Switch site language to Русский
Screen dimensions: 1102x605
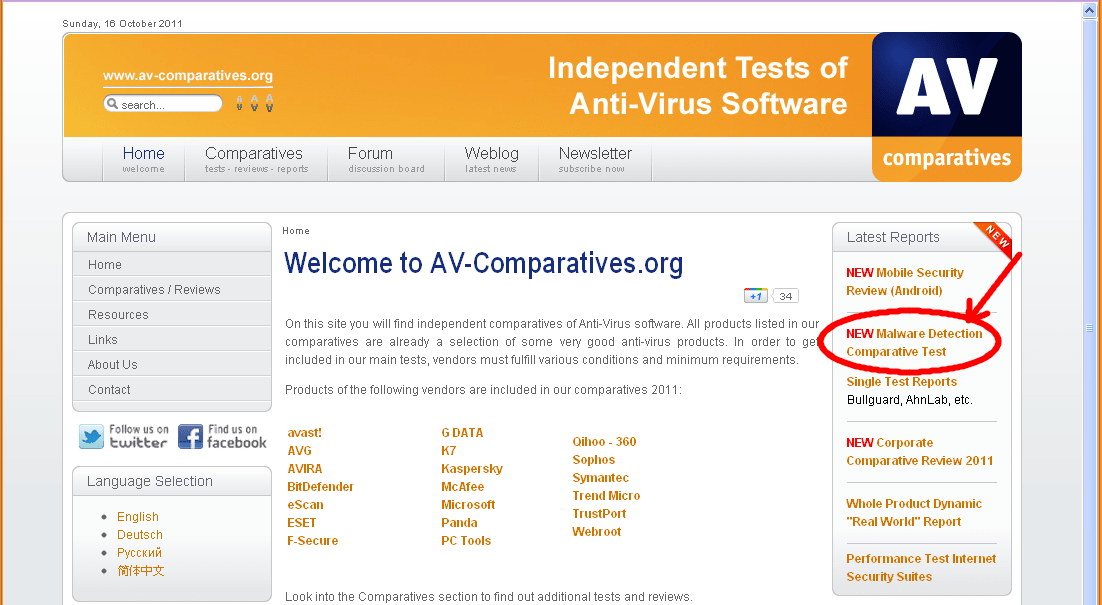pos(139,553)
